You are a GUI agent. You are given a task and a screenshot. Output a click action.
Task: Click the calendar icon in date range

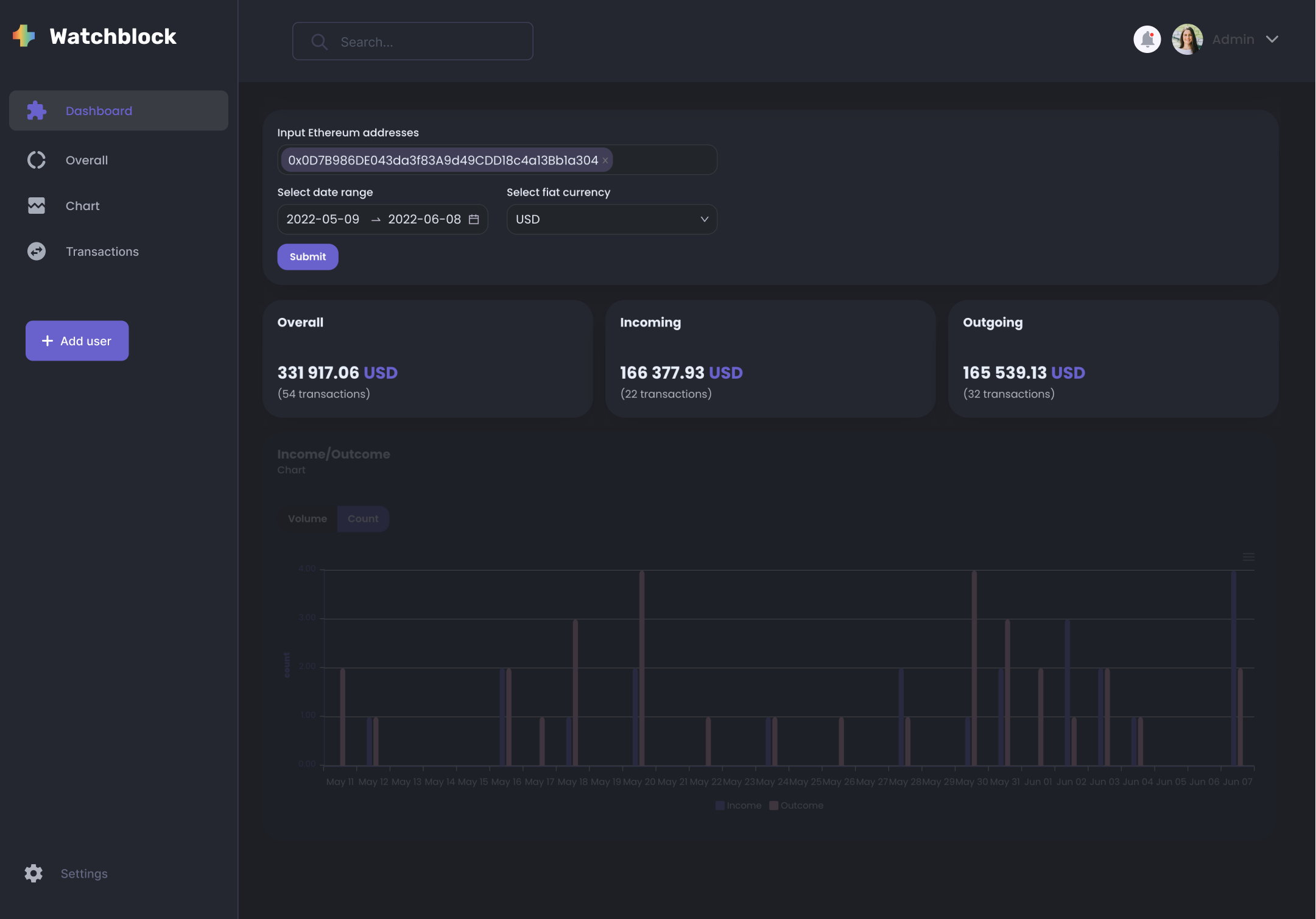coord(474,219)
